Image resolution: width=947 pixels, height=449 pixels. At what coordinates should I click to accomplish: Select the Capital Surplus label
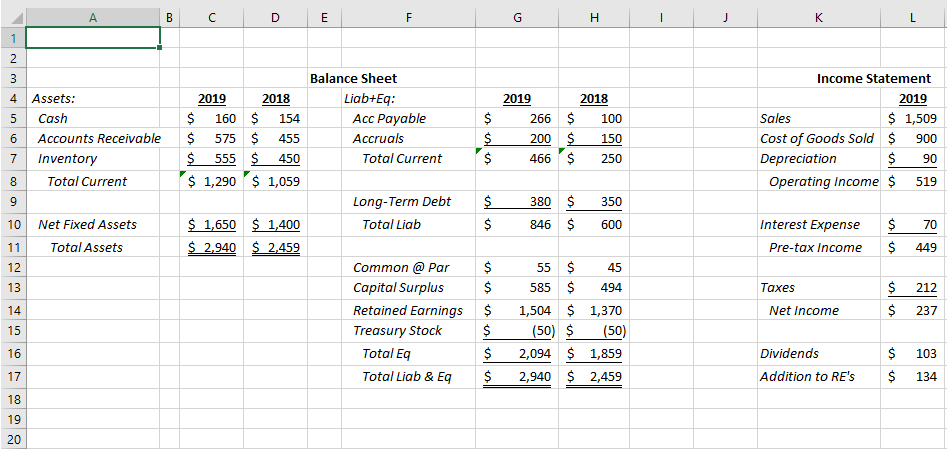coord(399,287)
